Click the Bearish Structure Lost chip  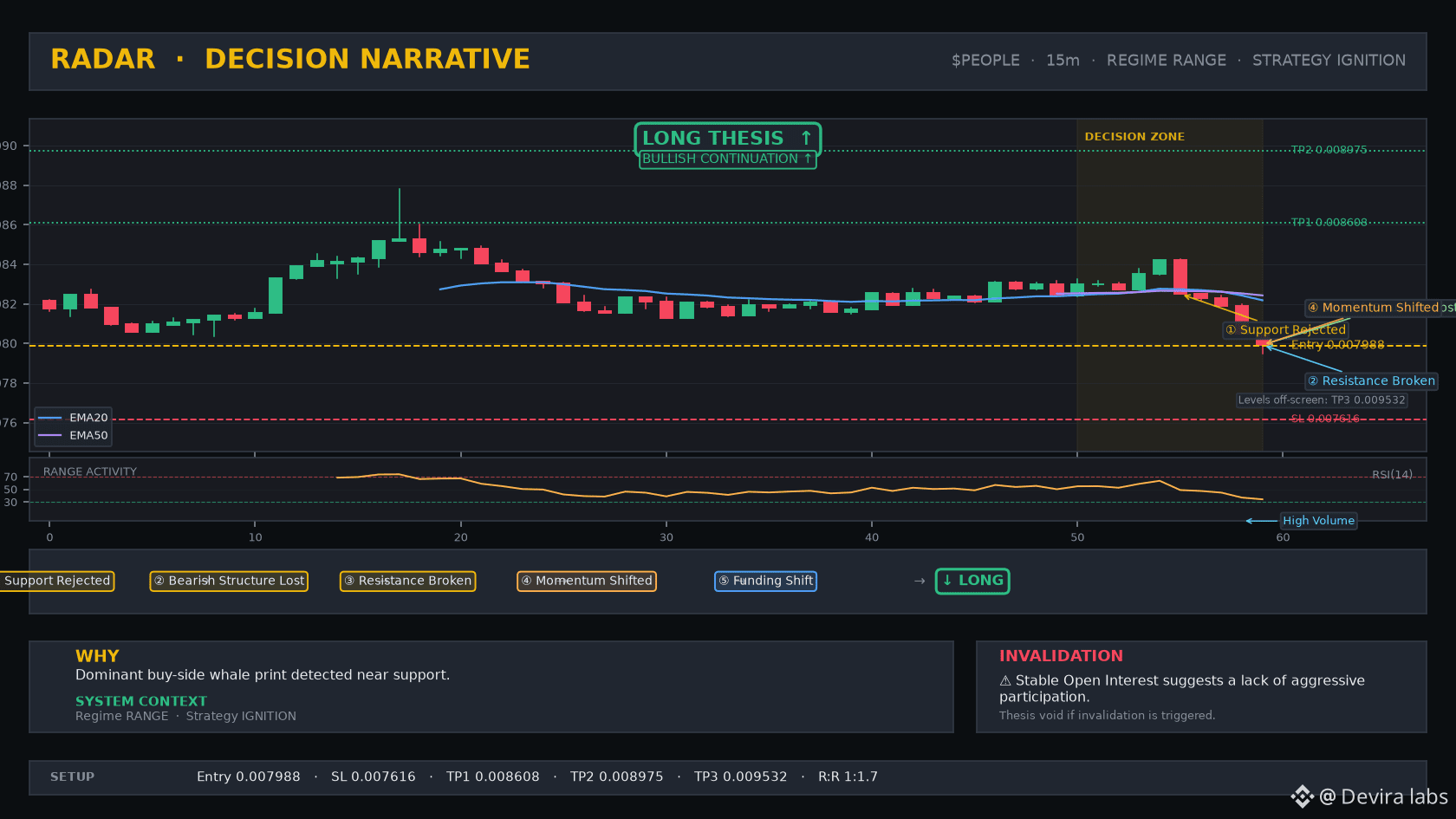(229, 581)
